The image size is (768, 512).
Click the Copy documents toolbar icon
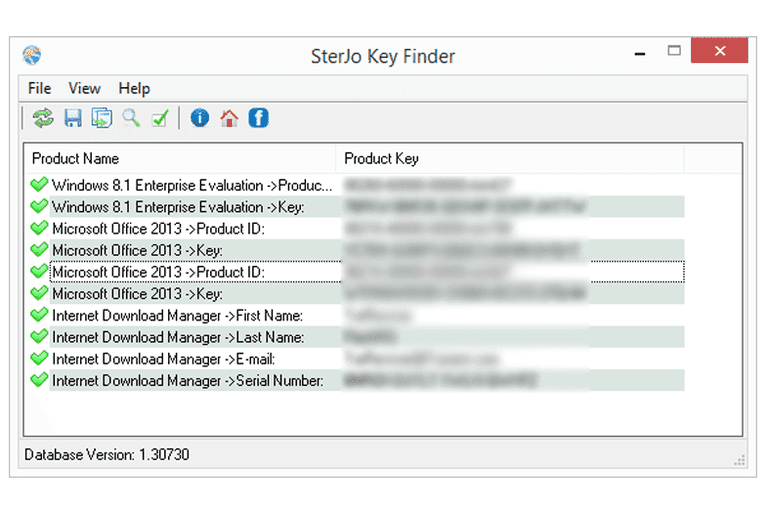point(102,118)
